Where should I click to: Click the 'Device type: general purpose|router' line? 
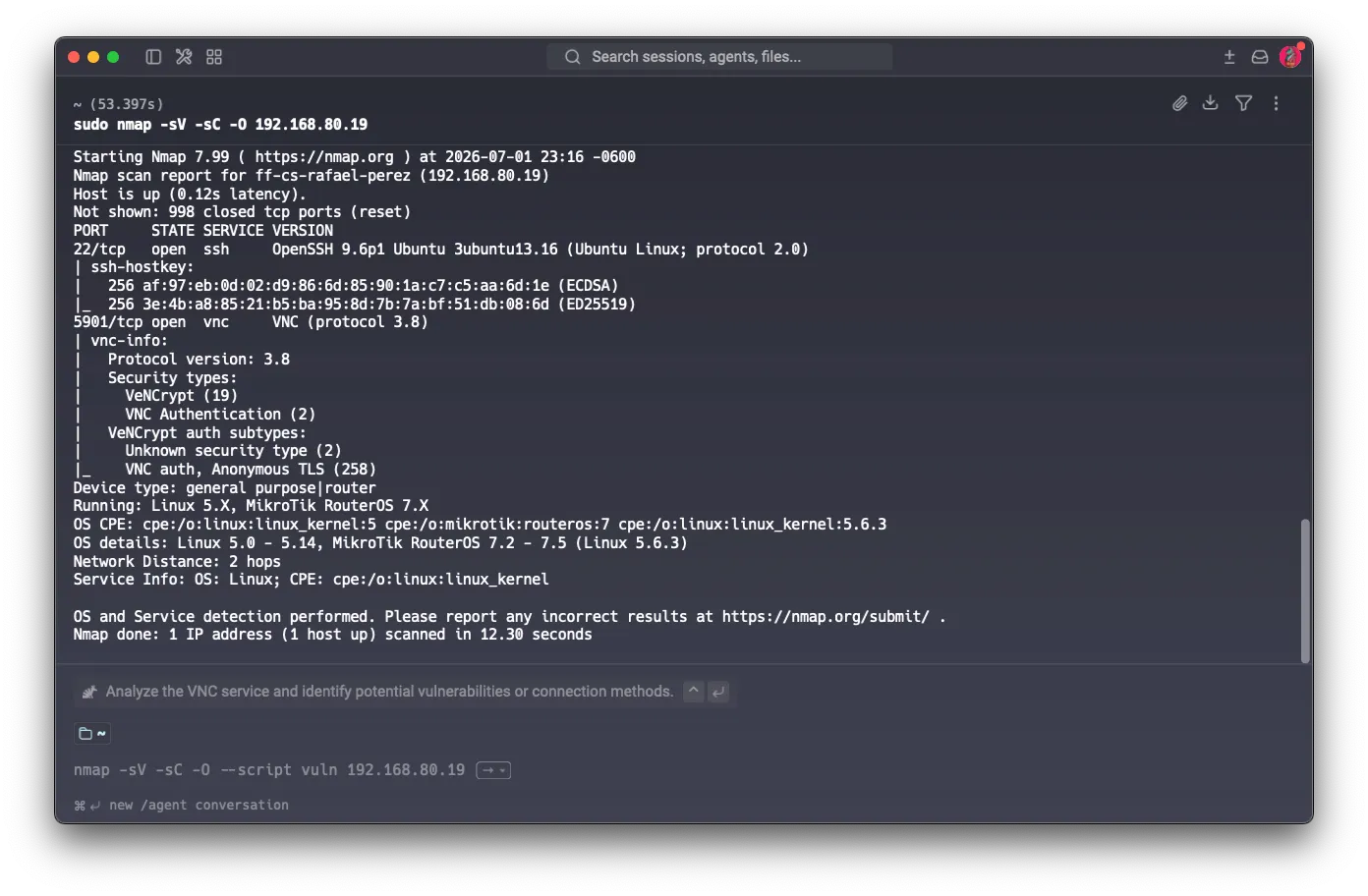pos(225,488)
